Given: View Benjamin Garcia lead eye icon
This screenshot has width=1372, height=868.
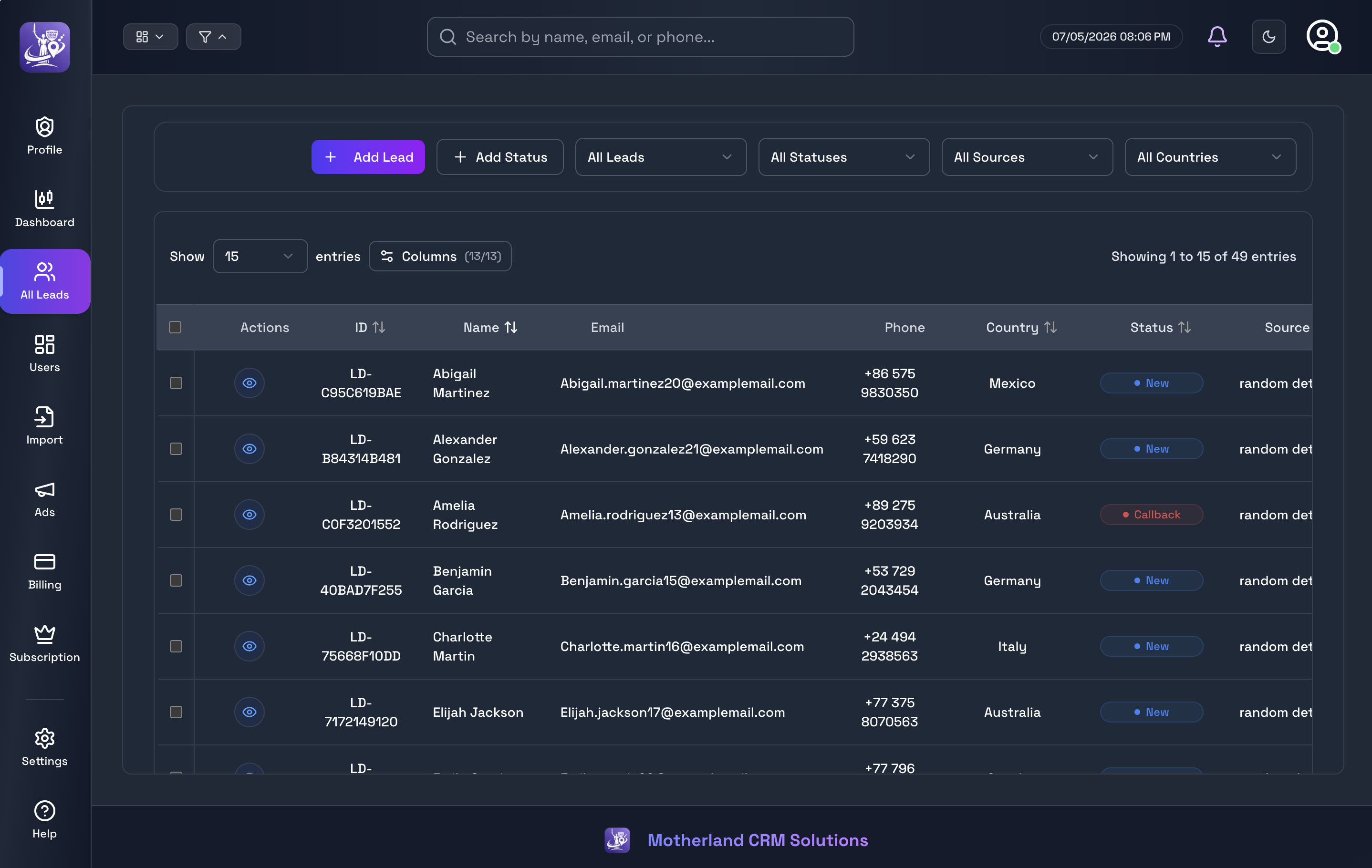Looking at the screenshot, I should [x=249, y=580].
